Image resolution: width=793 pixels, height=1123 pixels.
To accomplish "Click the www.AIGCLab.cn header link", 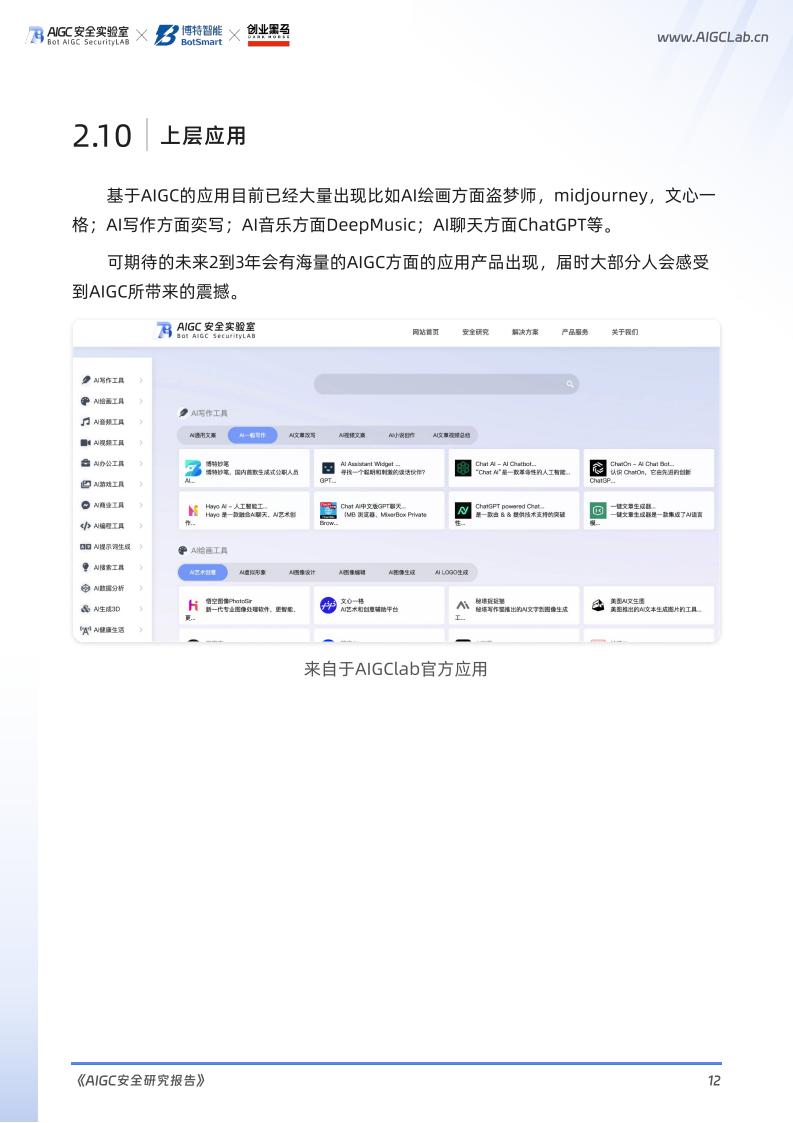I will [713, 37].
